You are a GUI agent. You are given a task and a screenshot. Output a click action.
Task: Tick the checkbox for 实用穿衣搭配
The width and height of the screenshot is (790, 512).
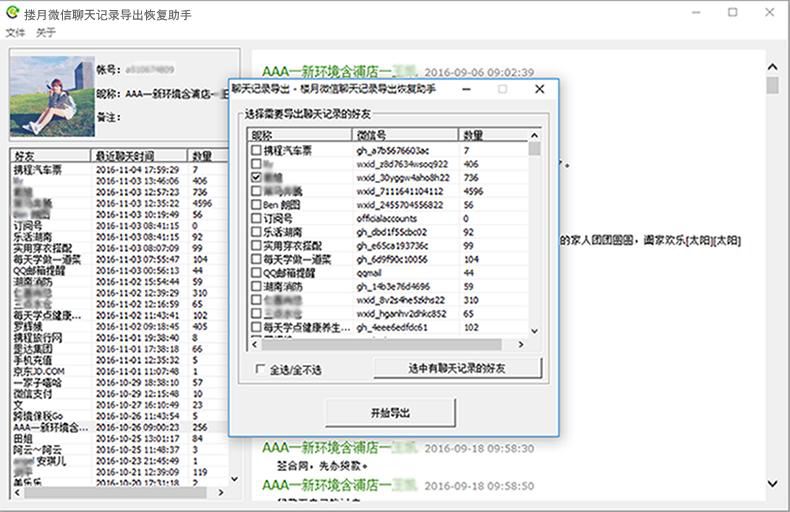click(x=256, y=245)
